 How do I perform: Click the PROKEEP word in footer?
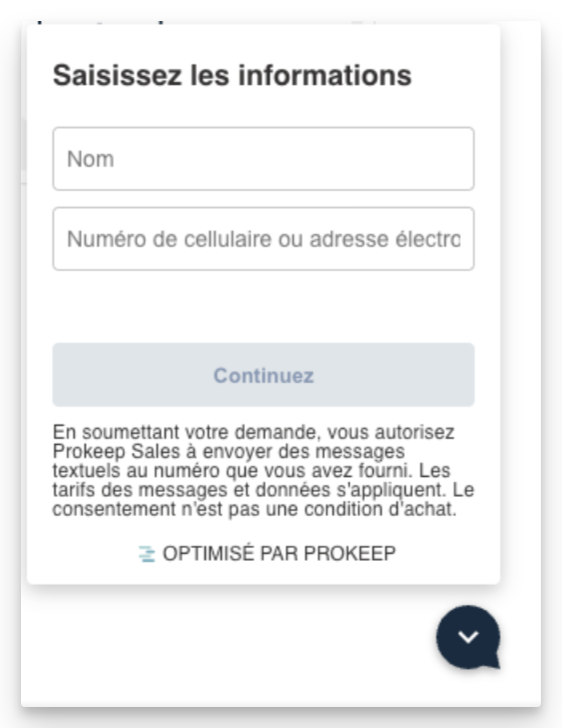[x=350, y=553]
